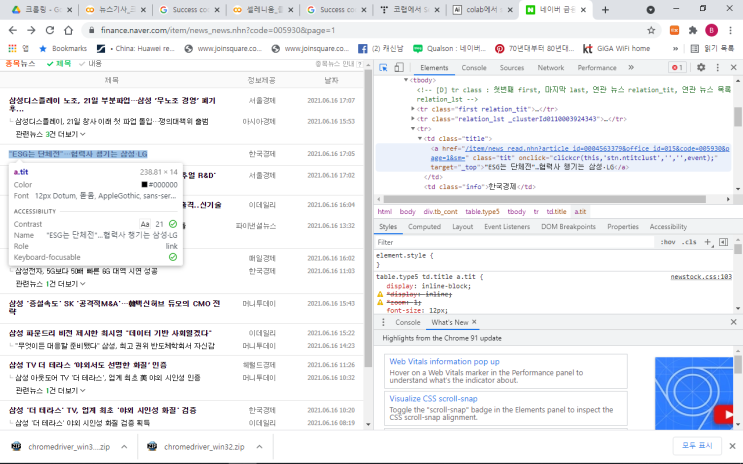Switch to the Performance tab
Viewport: 743px width, 464px height.
[x=597, y=67]
